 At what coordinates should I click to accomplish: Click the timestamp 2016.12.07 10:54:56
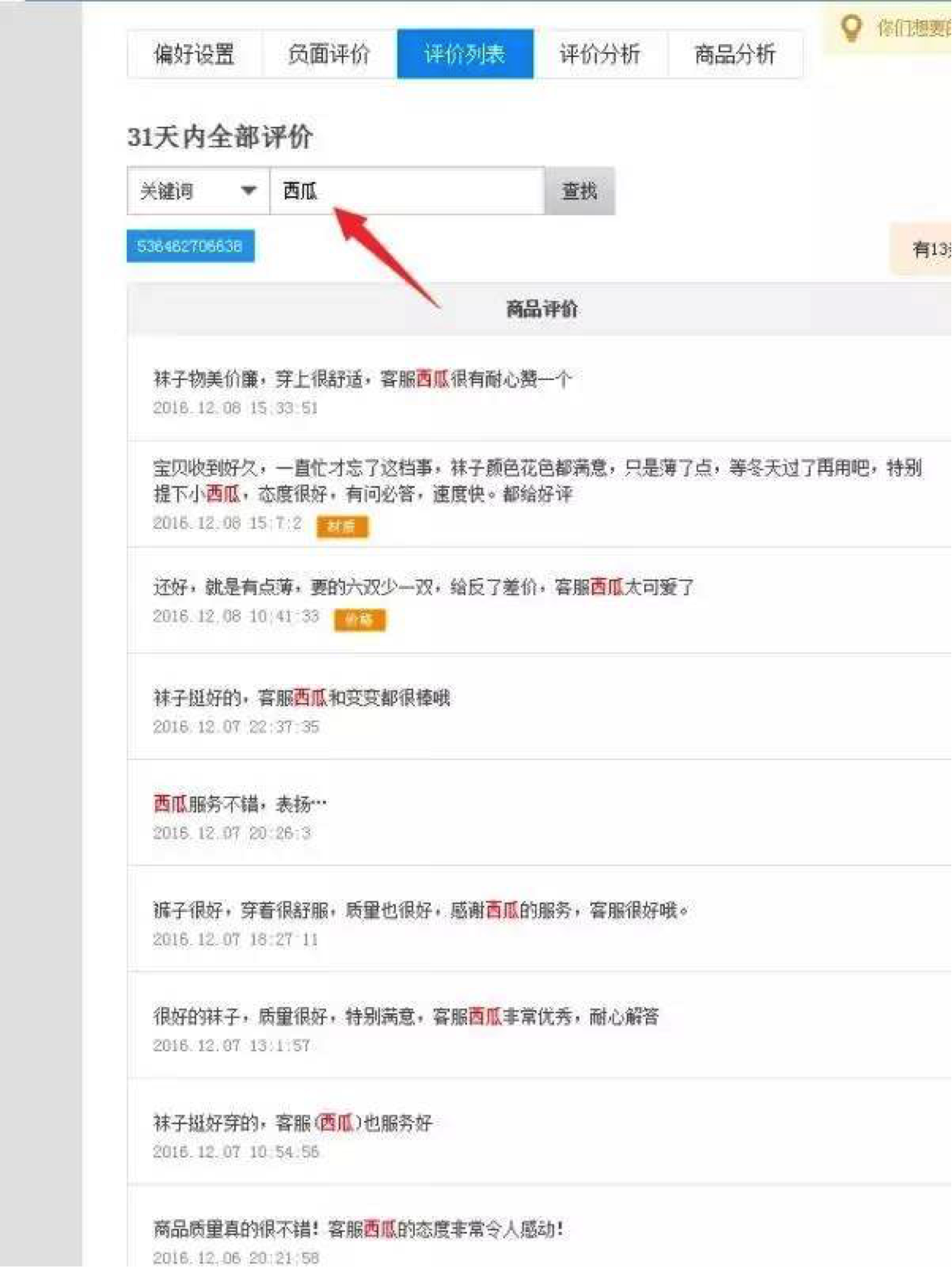point(236,1152)
